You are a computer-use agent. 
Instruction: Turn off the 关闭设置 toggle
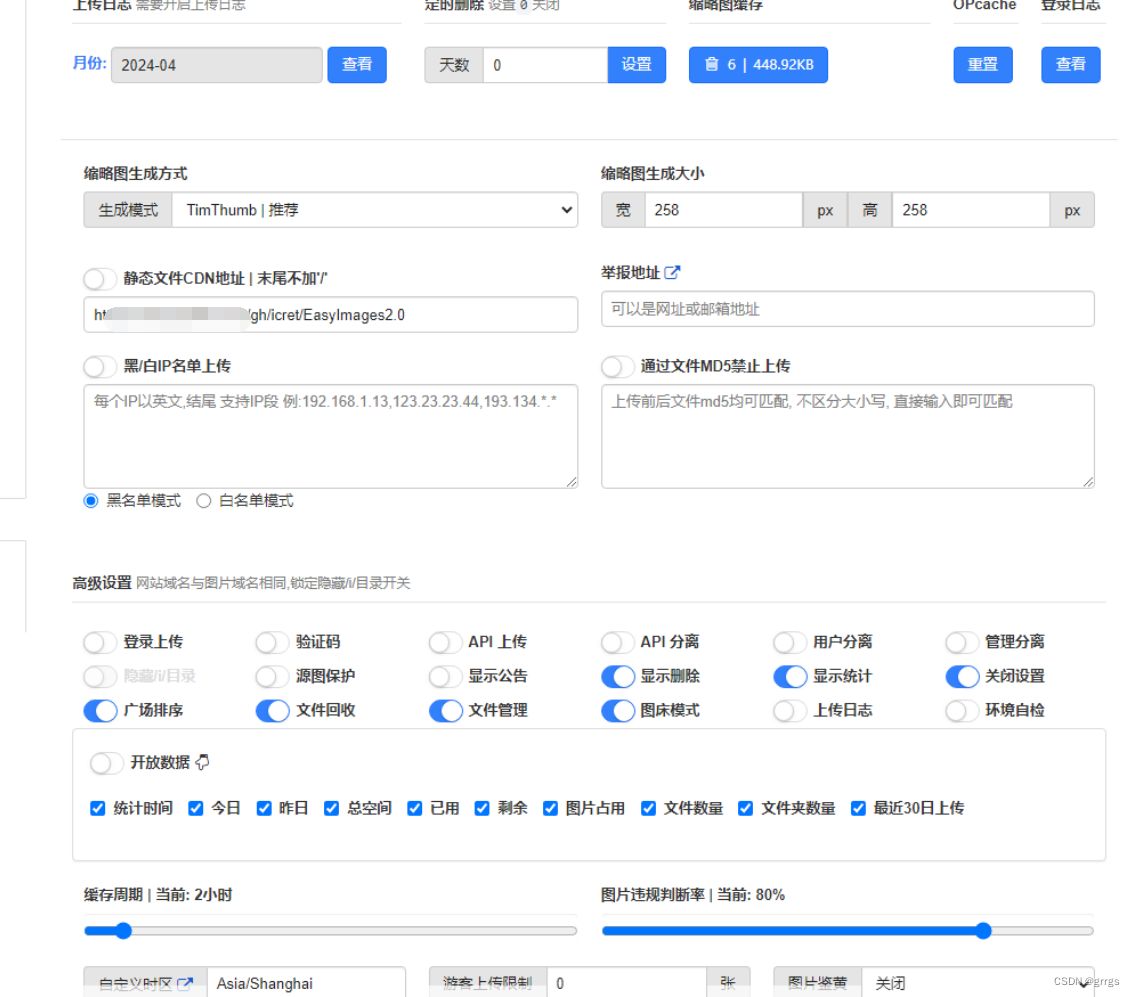tap(963, 676)
